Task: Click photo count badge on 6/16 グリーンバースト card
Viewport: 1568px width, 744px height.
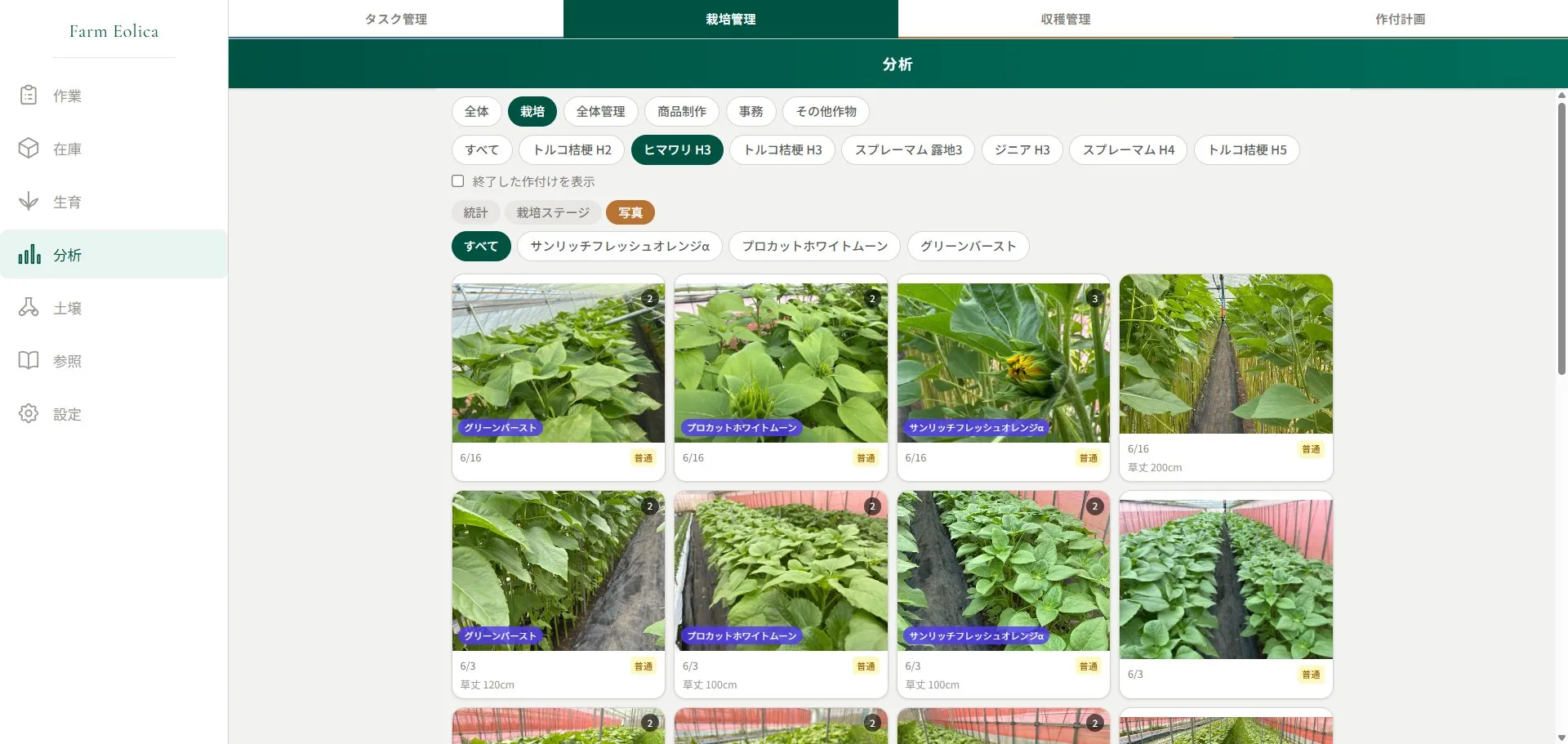Action: pyautogui.click(x=650, y=299)
